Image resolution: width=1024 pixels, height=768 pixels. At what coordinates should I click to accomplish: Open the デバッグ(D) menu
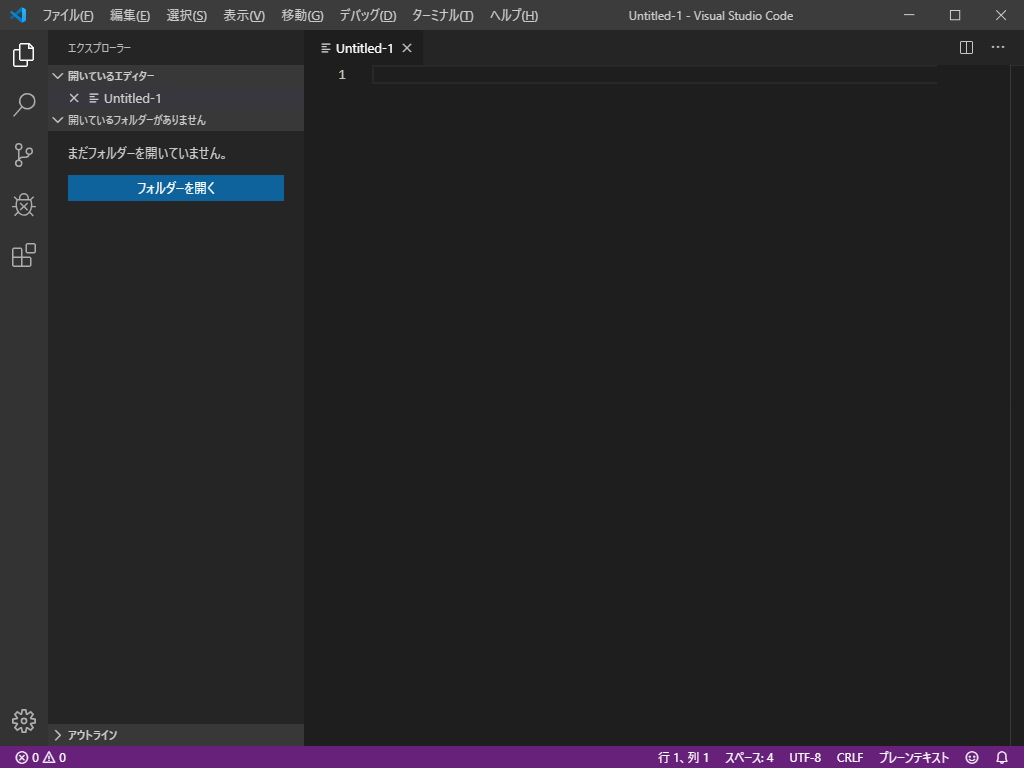pyautogui.click(x=368, y=15)
